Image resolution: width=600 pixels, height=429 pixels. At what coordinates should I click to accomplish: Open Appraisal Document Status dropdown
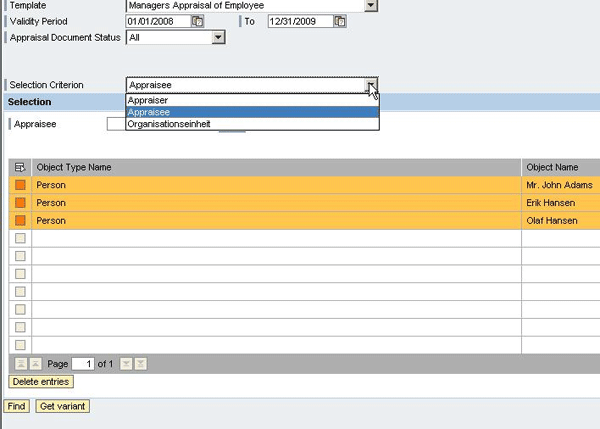tap(219, 38)
